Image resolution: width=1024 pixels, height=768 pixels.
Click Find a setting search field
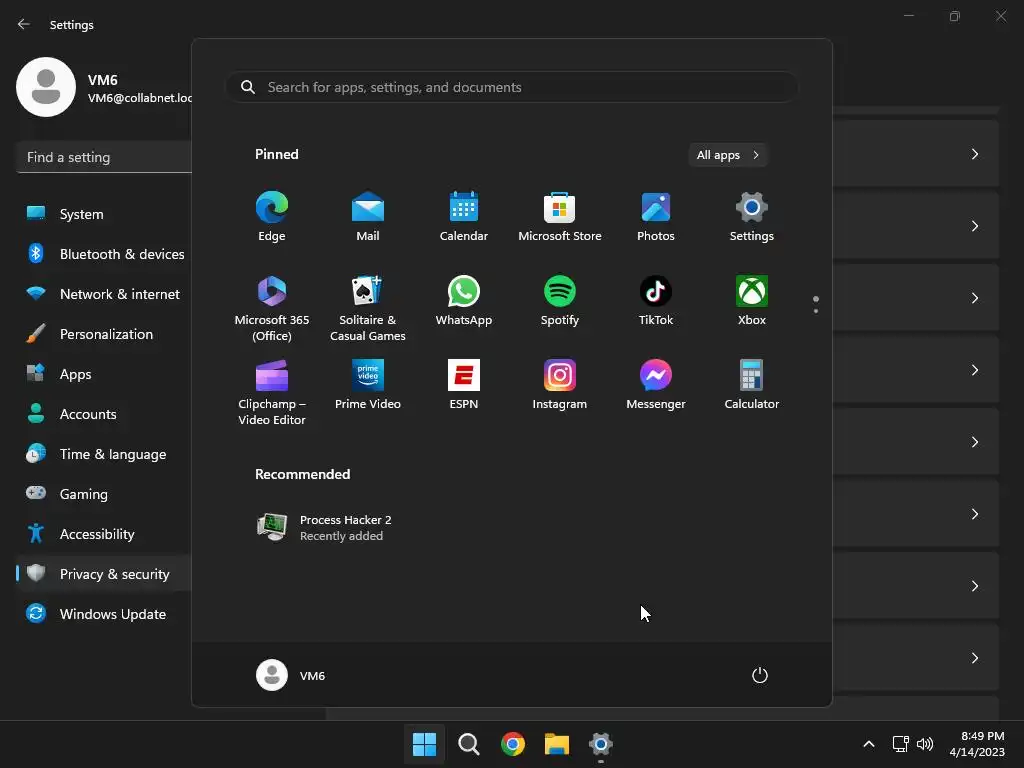click(x=104, y=157)
